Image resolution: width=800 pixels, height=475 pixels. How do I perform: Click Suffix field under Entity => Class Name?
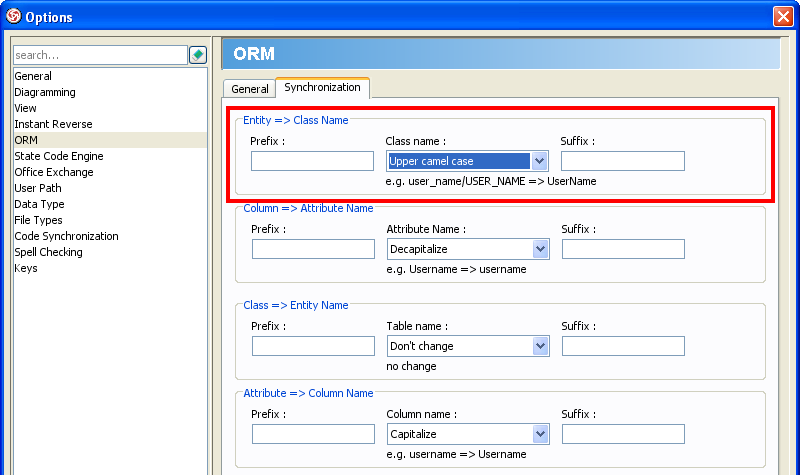coord(622,161)
